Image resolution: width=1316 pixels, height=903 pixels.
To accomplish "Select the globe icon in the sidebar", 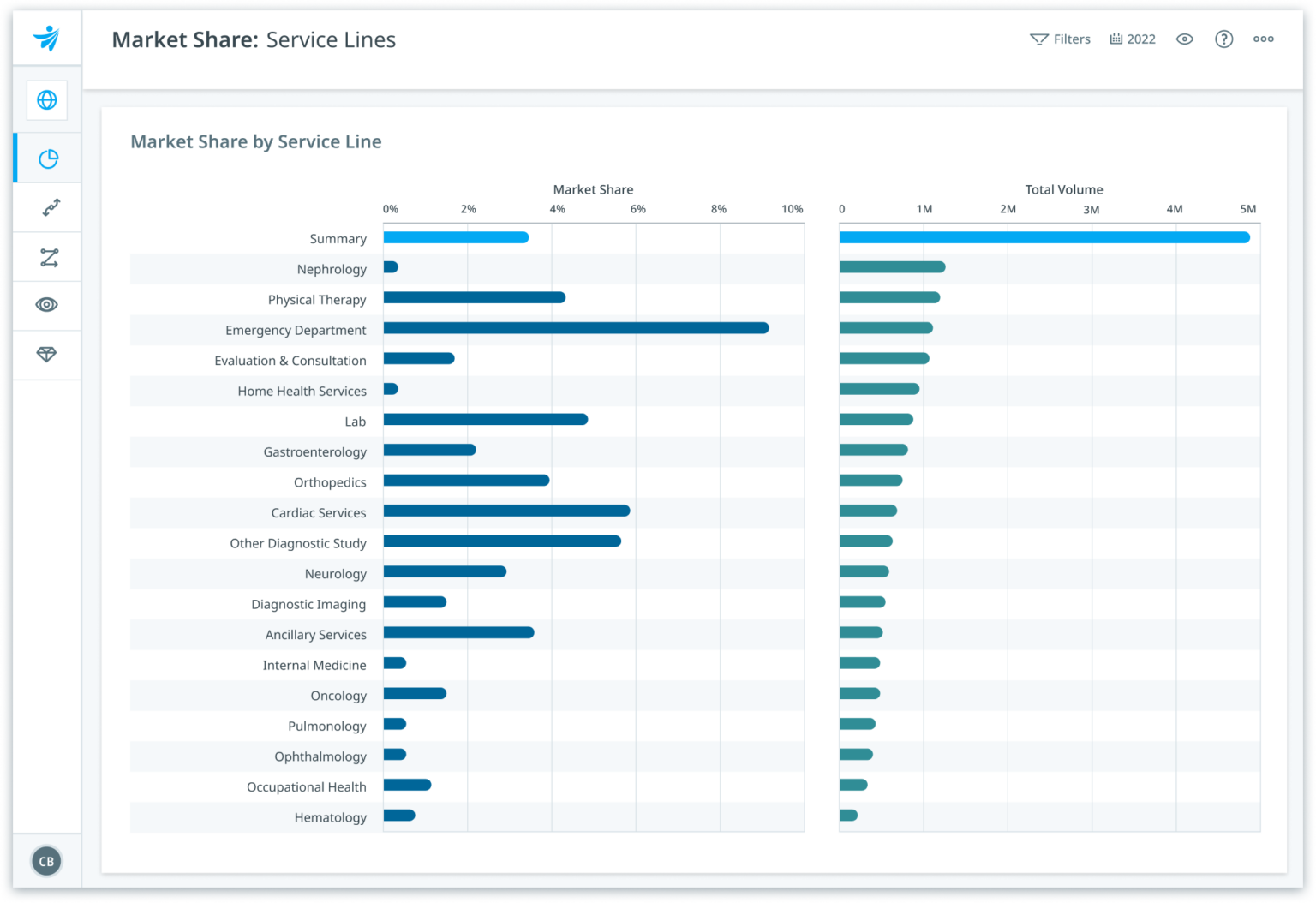I will [46, 100].
